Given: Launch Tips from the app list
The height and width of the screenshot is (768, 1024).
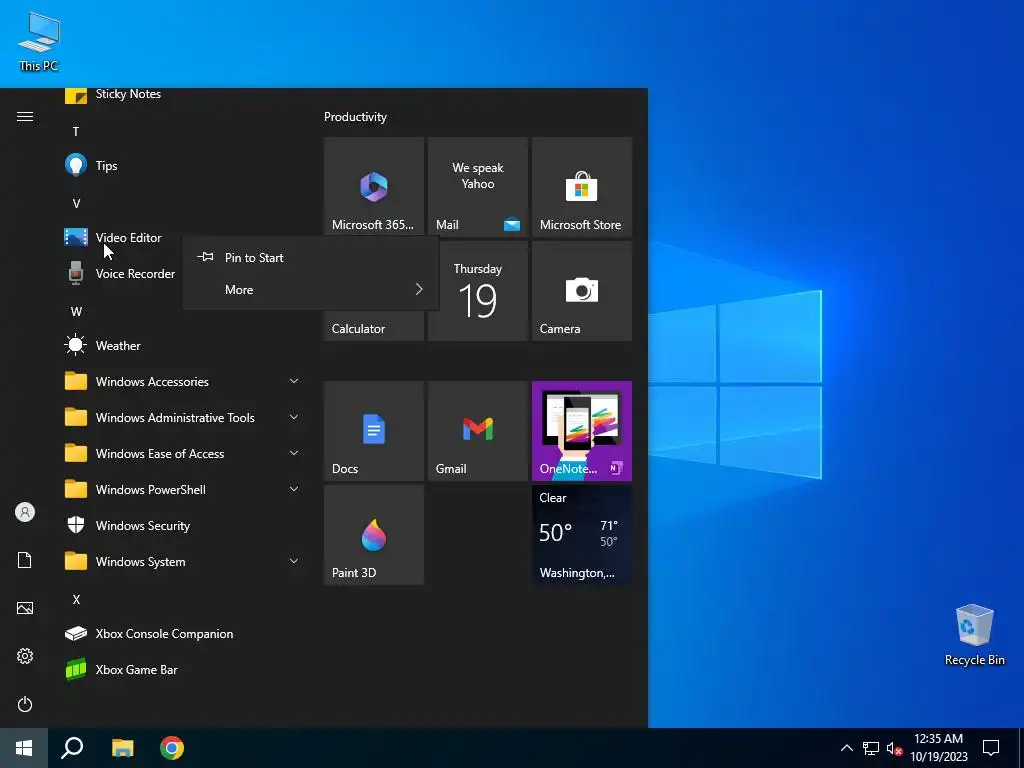Looking at the screenshot, I should coord(182,166).
